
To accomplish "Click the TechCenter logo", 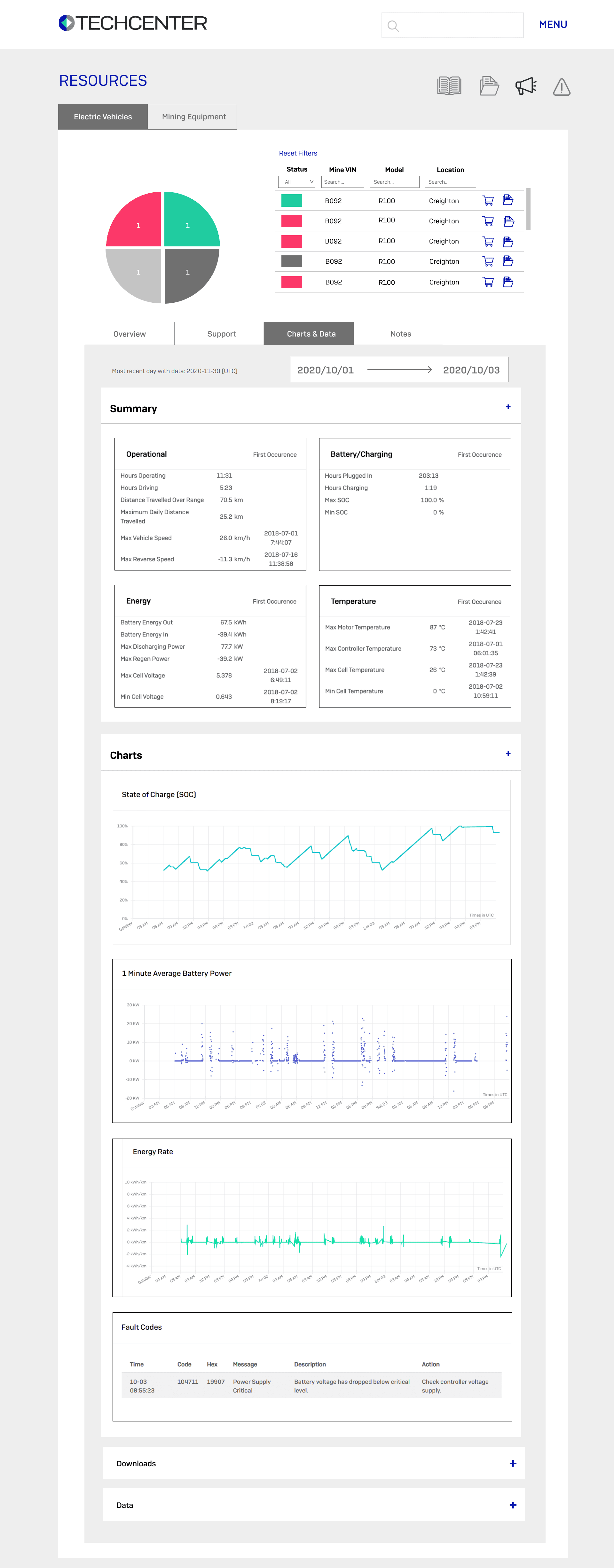I will point(133,23).
